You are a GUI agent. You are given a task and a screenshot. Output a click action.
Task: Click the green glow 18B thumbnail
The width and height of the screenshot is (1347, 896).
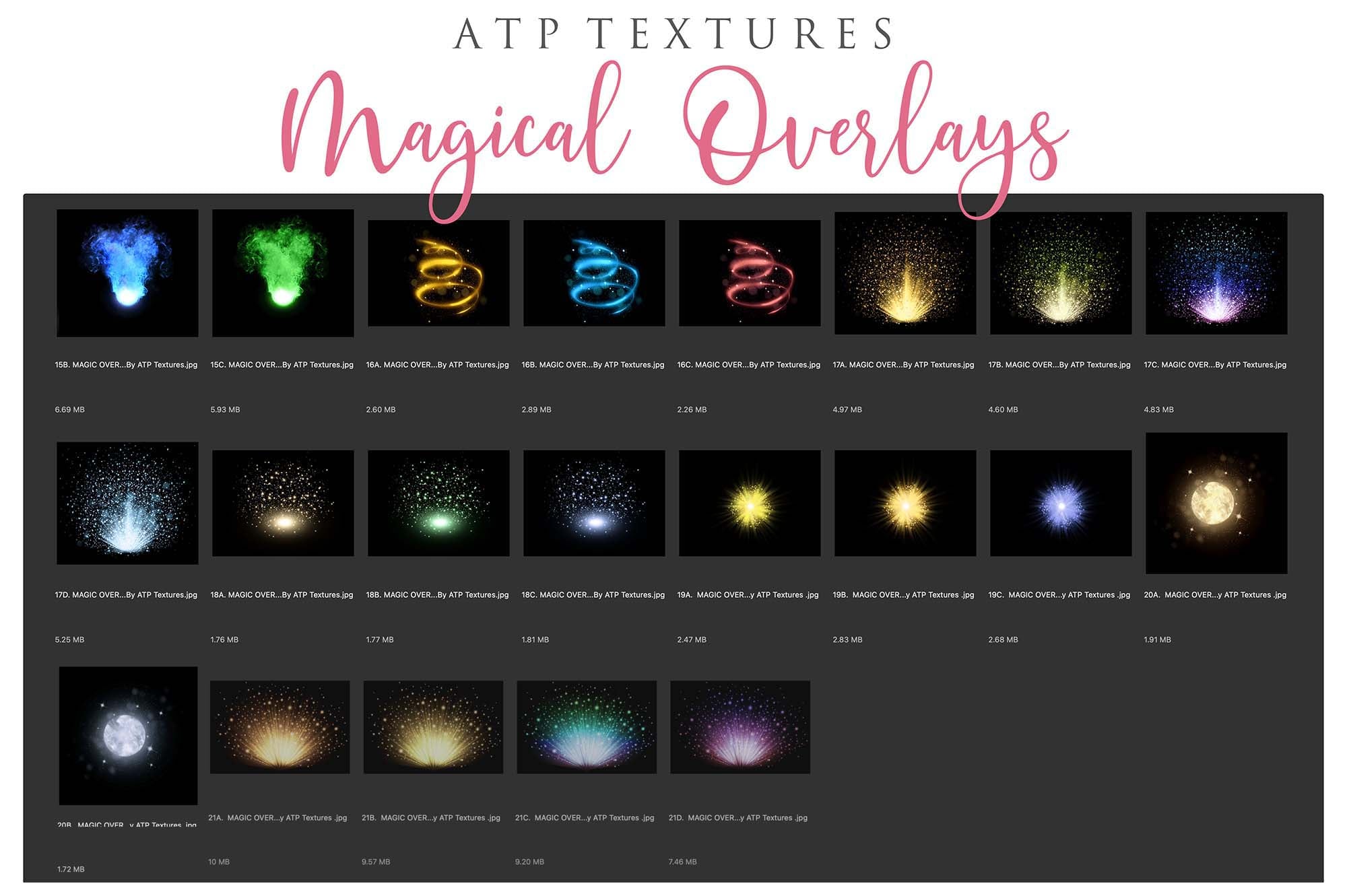[x=438, y=503]
